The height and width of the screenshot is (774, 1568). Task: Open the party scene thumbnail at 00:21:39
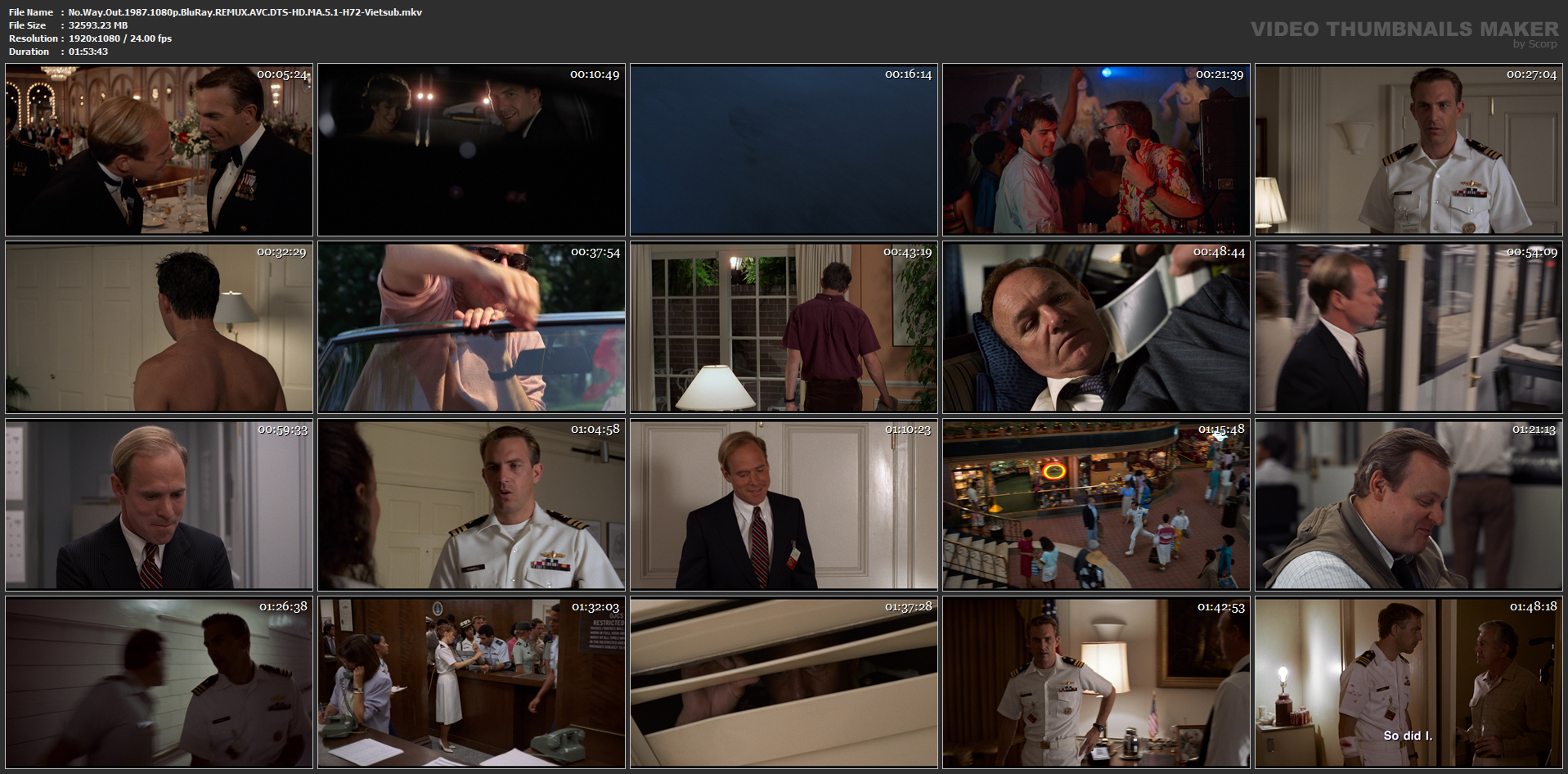1096,151
